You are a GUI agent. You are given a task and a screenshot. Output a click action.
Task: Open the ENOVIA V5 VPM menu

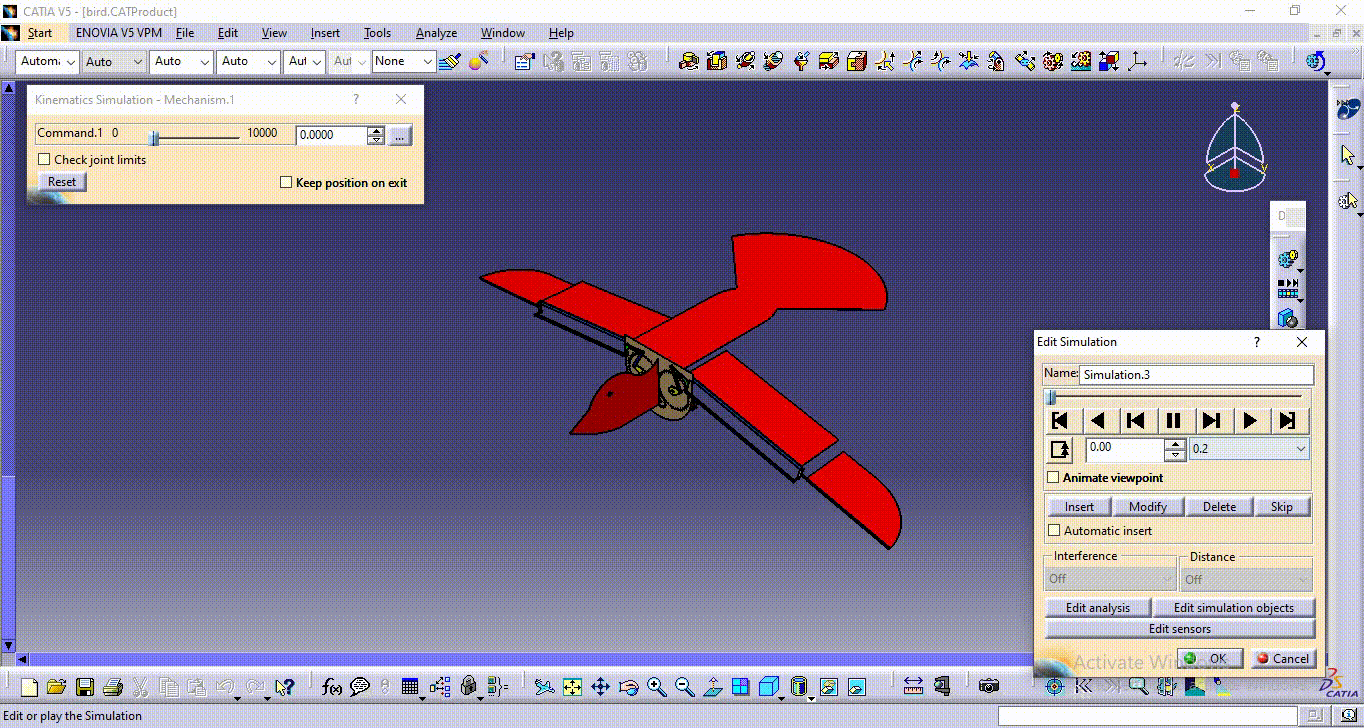pos(119,33)
